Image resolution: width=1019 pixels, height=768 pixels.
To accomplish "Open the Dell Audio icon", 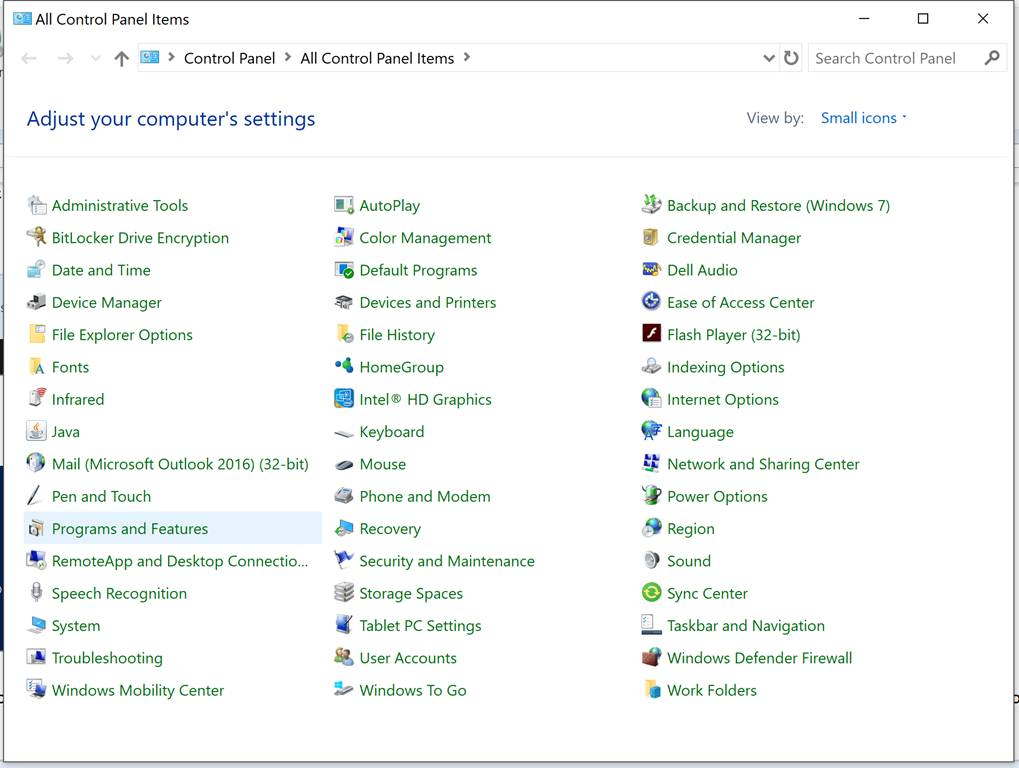I will click(651, 270).
